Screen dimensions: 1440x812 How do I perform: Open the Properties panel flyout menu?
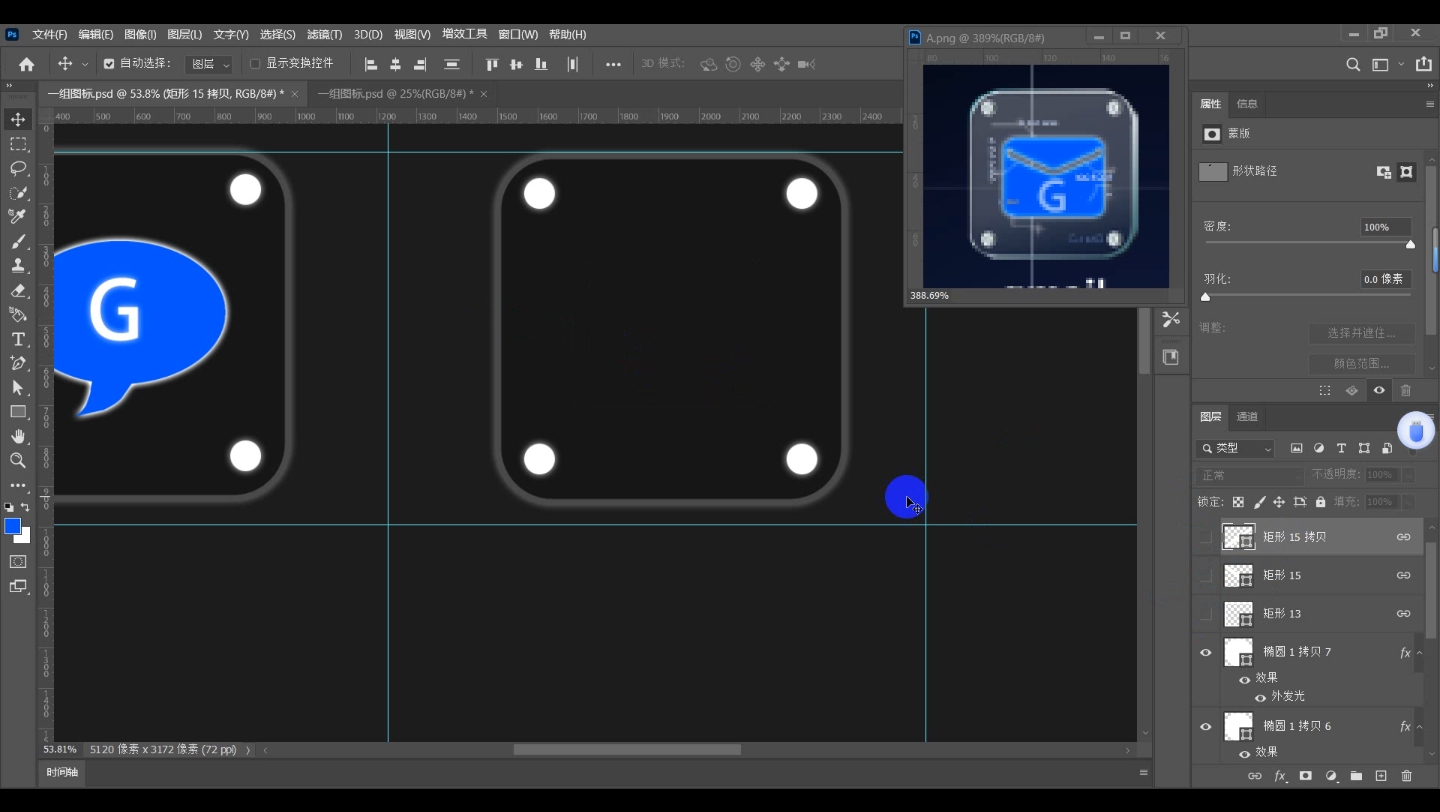tap(1429, 104)
